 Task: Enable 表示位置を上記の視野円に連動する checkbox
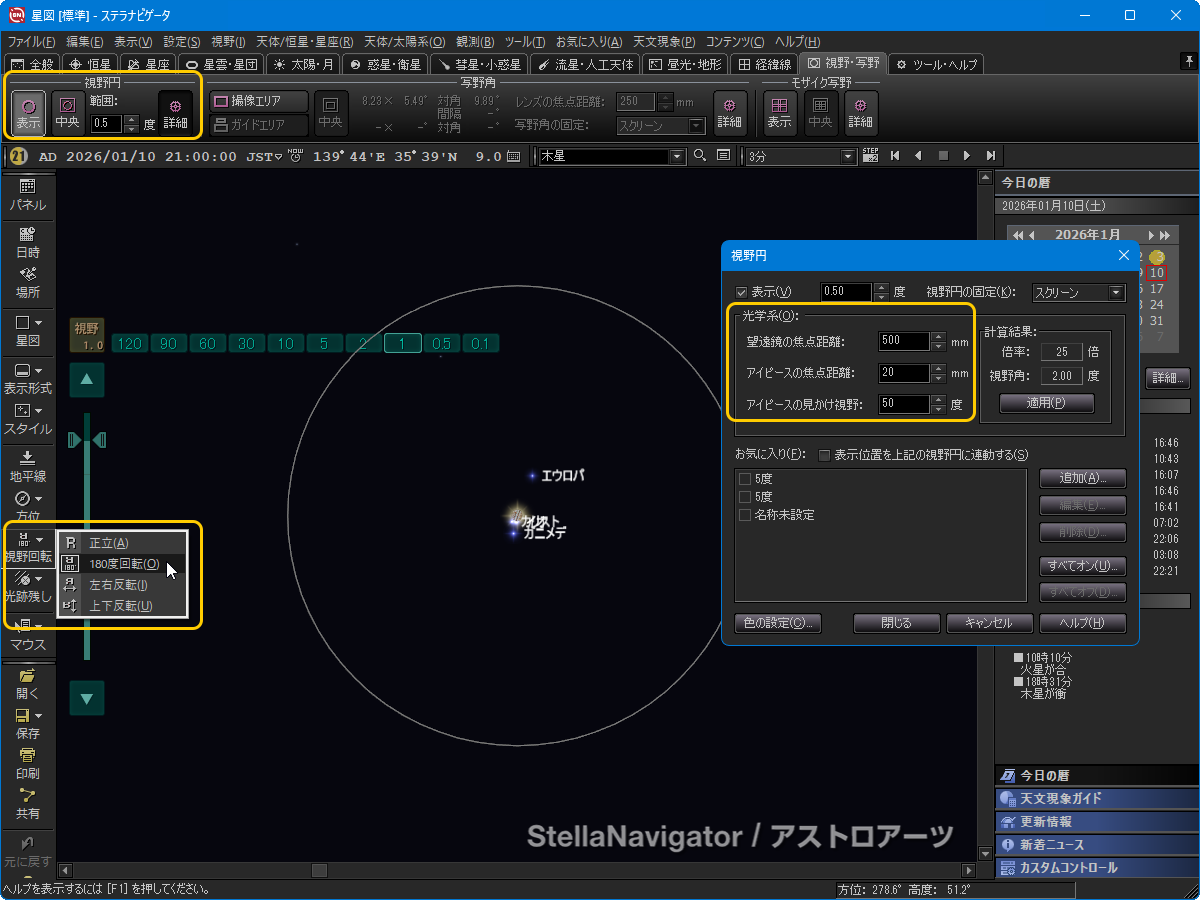point(825,455)
